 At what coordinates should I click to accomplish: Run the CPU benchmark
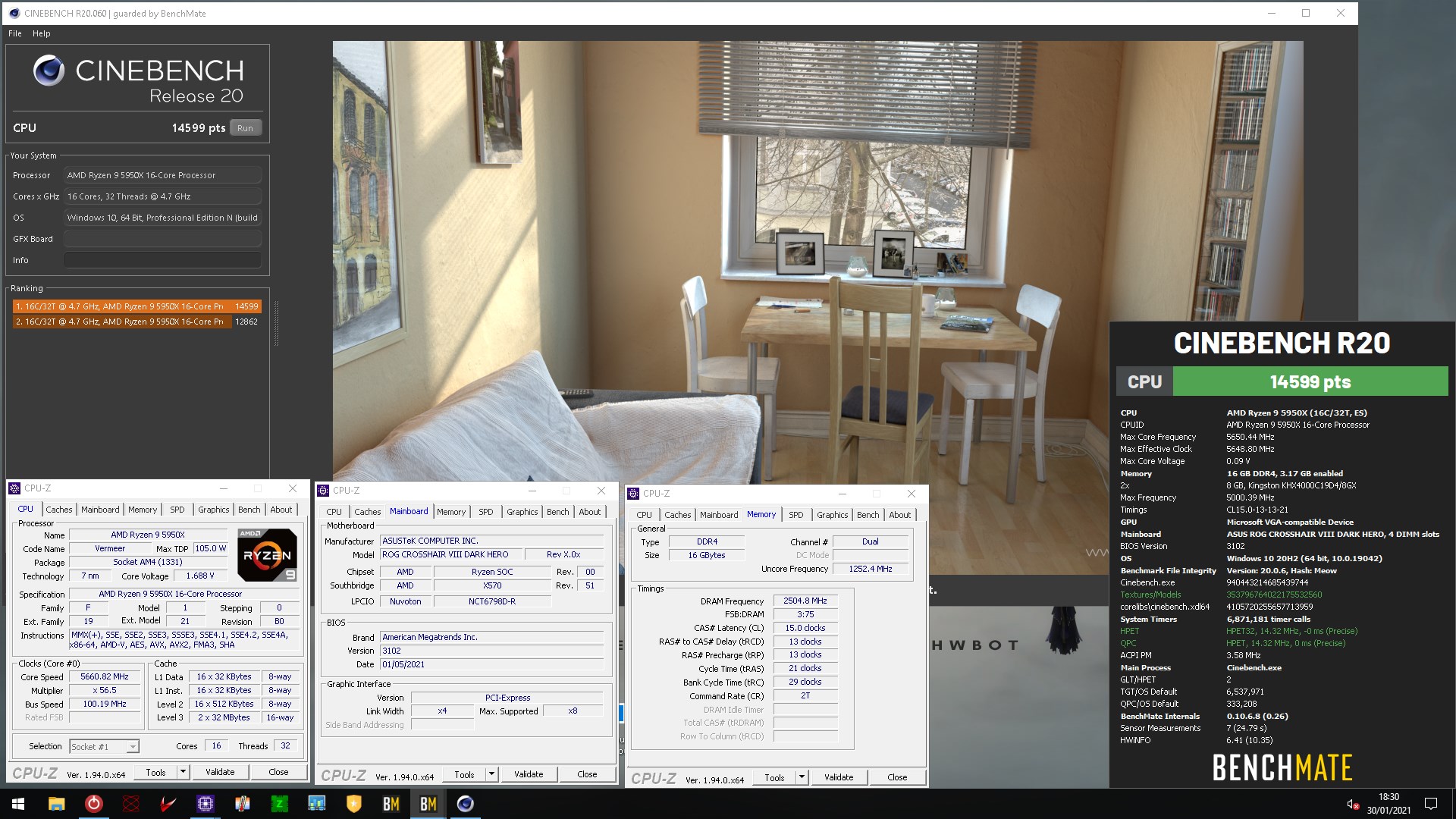245,128
